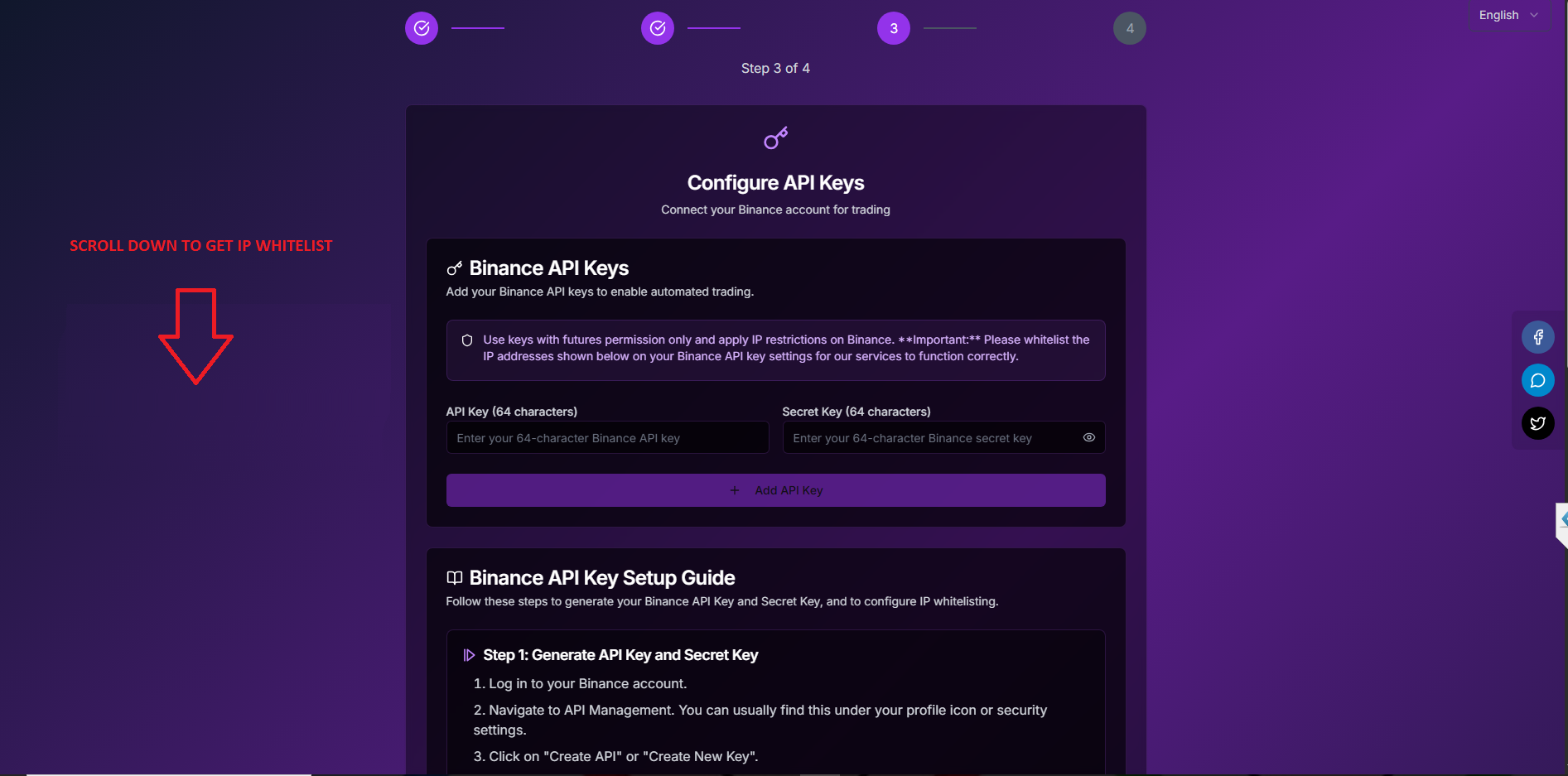Click the key icon above Configure API Keys
1568x776 pixels.
[x=776, y=138]
